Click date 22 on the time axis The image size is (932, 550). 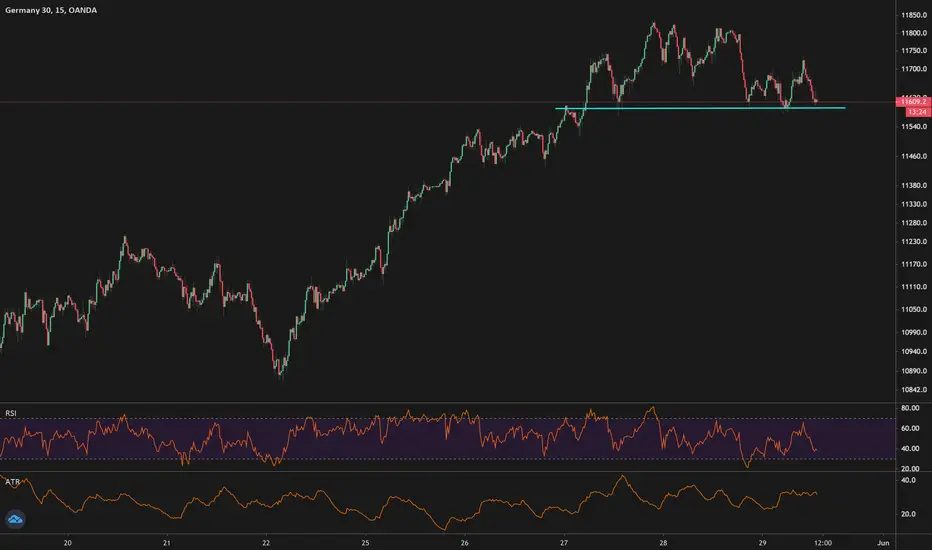point(266,543)
